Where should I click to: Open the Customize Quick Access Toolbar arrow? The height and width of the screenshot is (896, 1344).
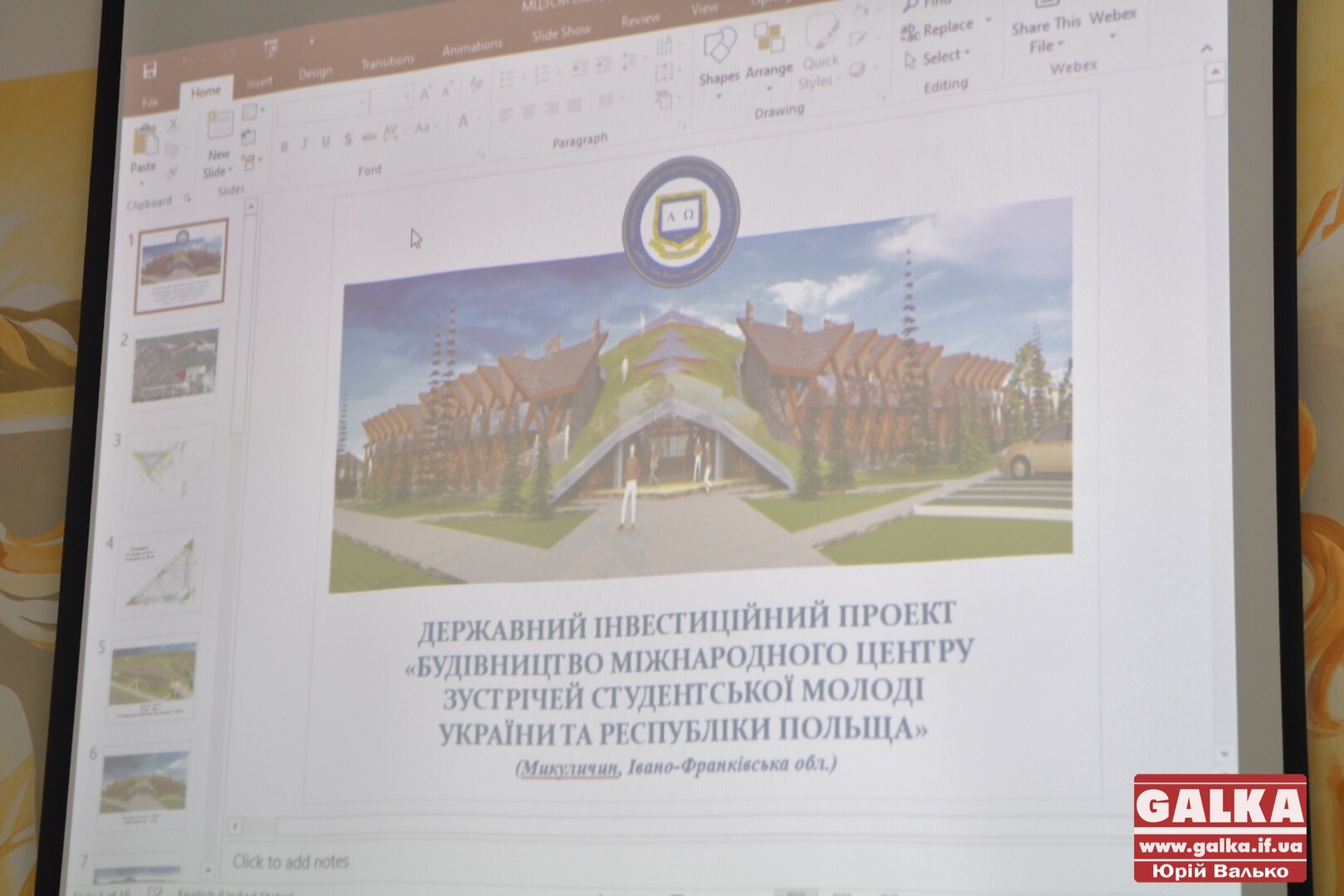tap(311, 40)
